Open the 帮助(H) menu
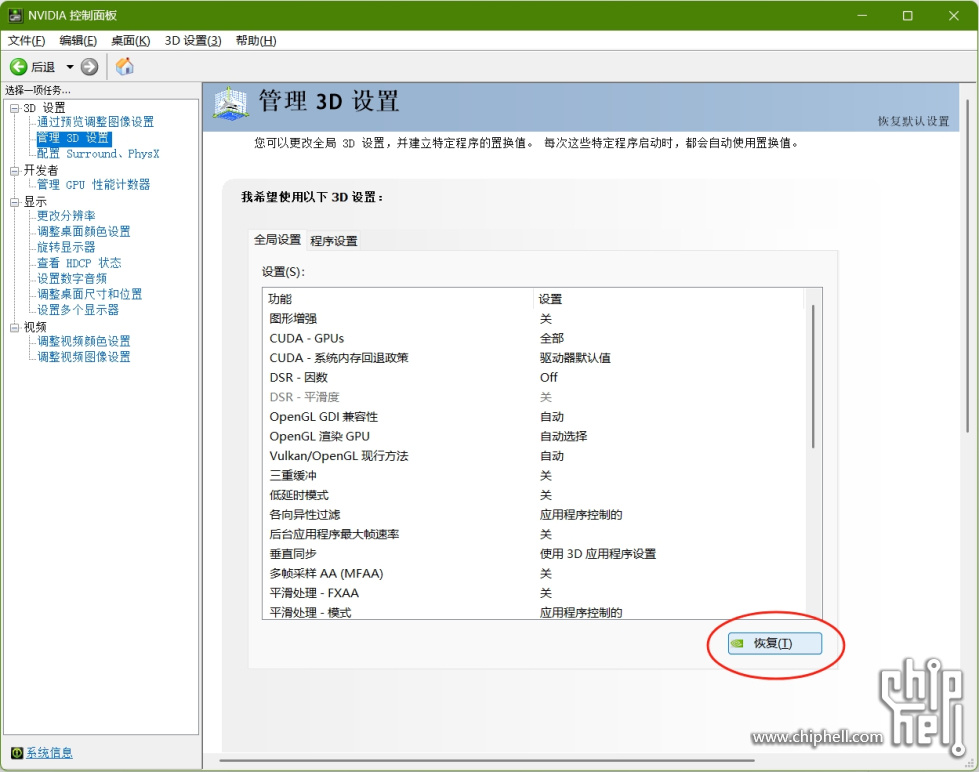Image resolution: width=979 pixels, height=772 pixels. point(256,41)
